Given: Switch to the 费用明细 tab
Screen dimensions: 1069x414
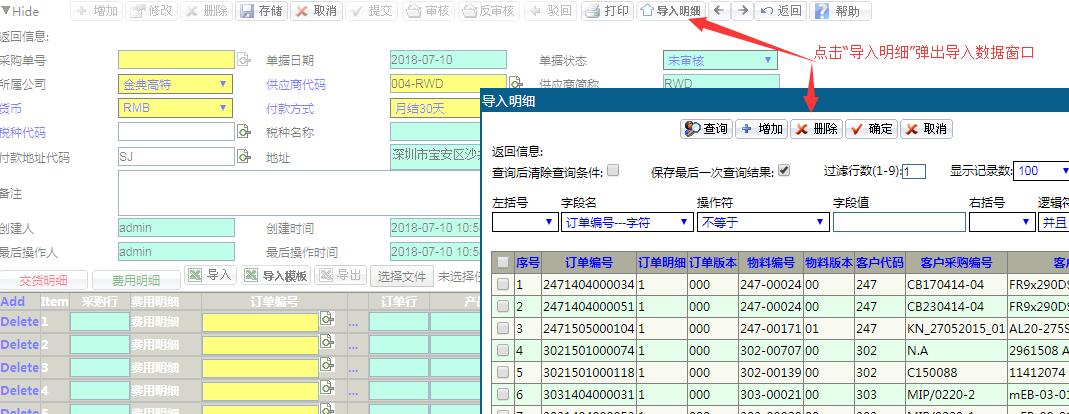Looking at the screenshot, I should coord(136,280).
